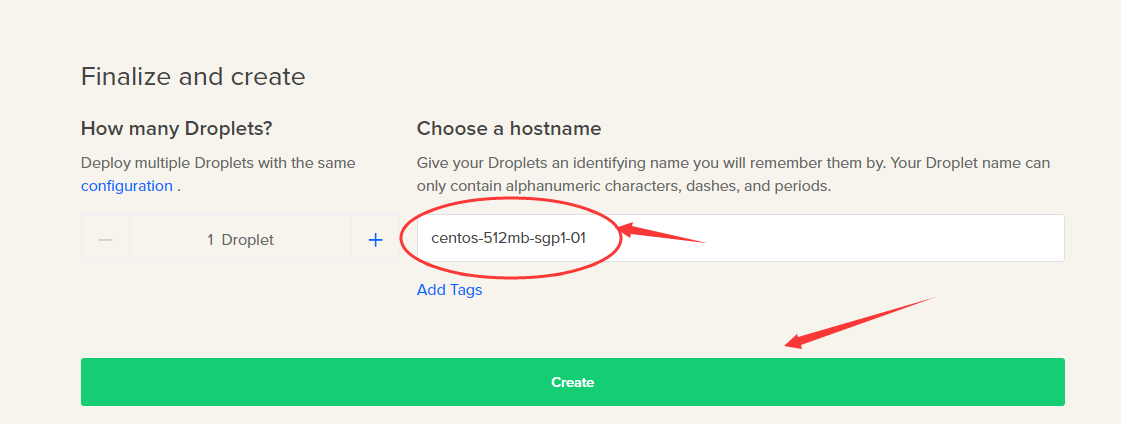The height and width of the screenshot is (424, 1121).
Task: Focus the hostname input field
Action: 741,238
